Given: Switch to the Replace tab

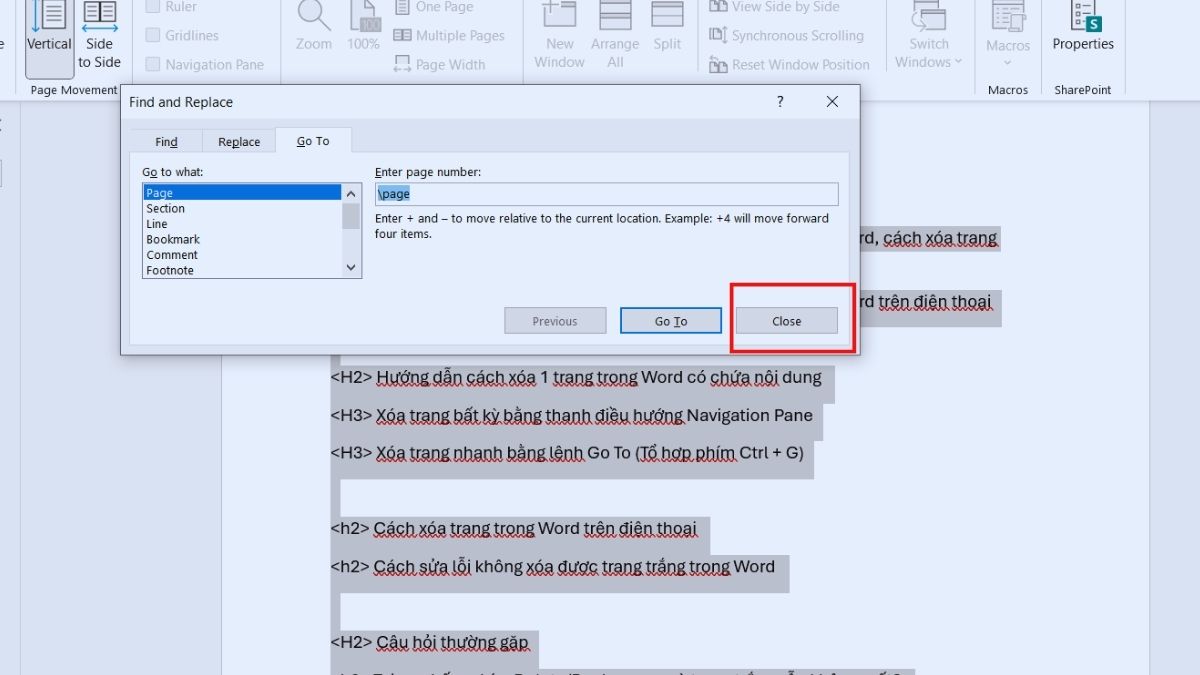Looking at the screenshot, I should click(x=239, y=142).
